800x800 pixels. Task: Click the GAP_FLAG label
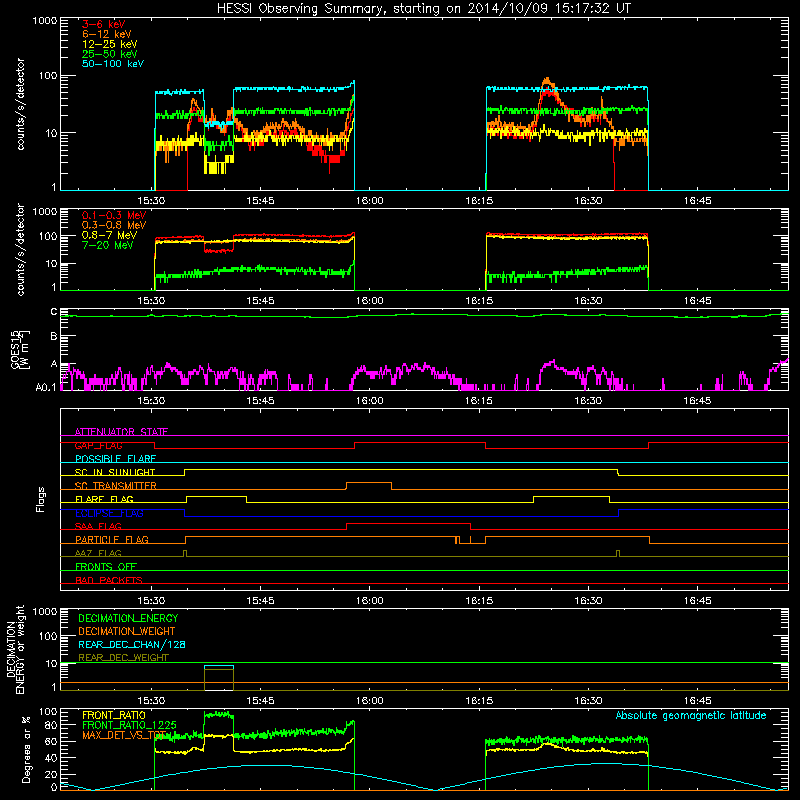[98, 445]
